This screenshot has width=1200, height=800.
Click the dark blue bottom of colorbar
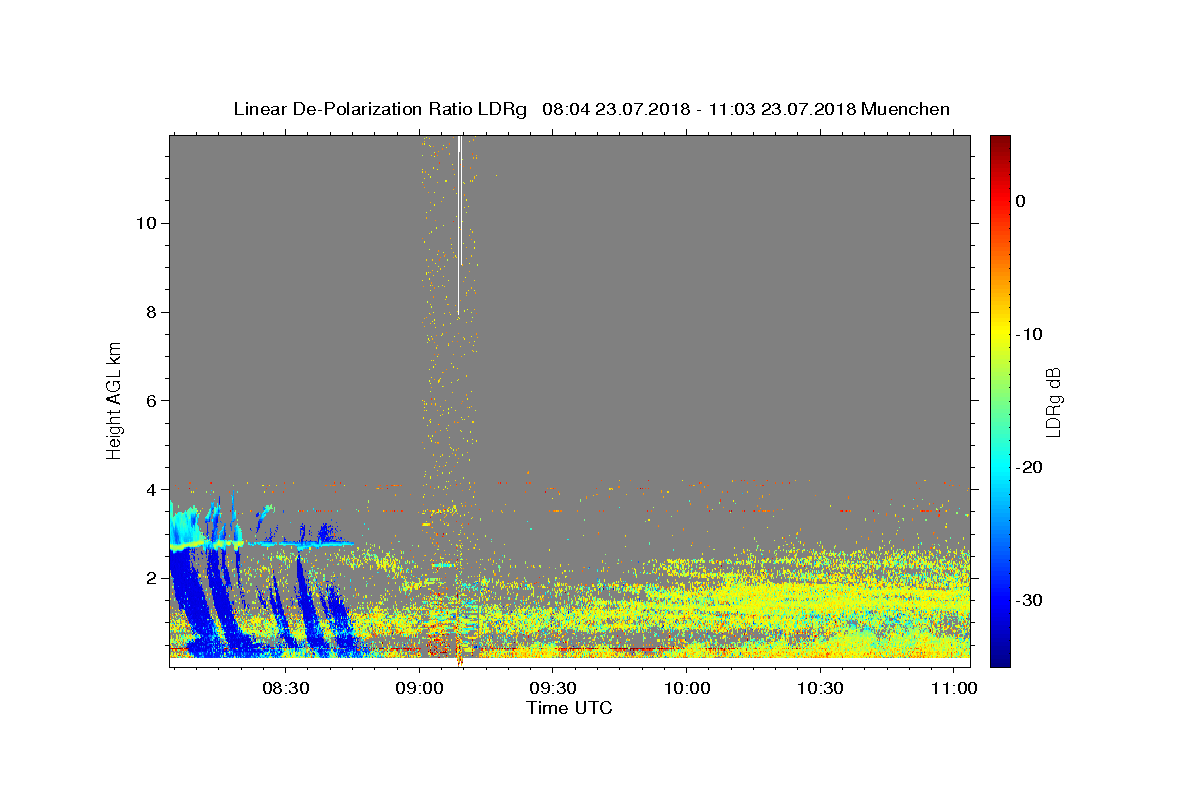pos(1000,655)
